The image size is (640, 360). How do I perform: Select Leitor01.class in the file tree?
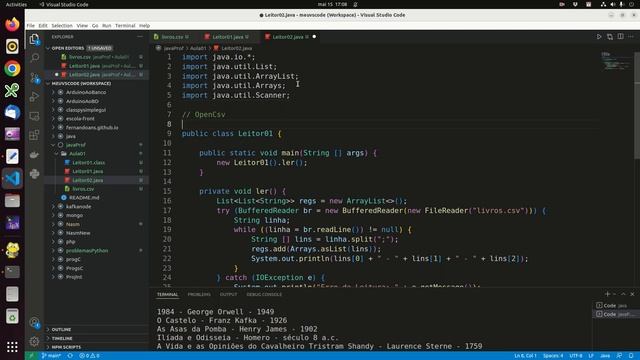(x=88, y=162)
